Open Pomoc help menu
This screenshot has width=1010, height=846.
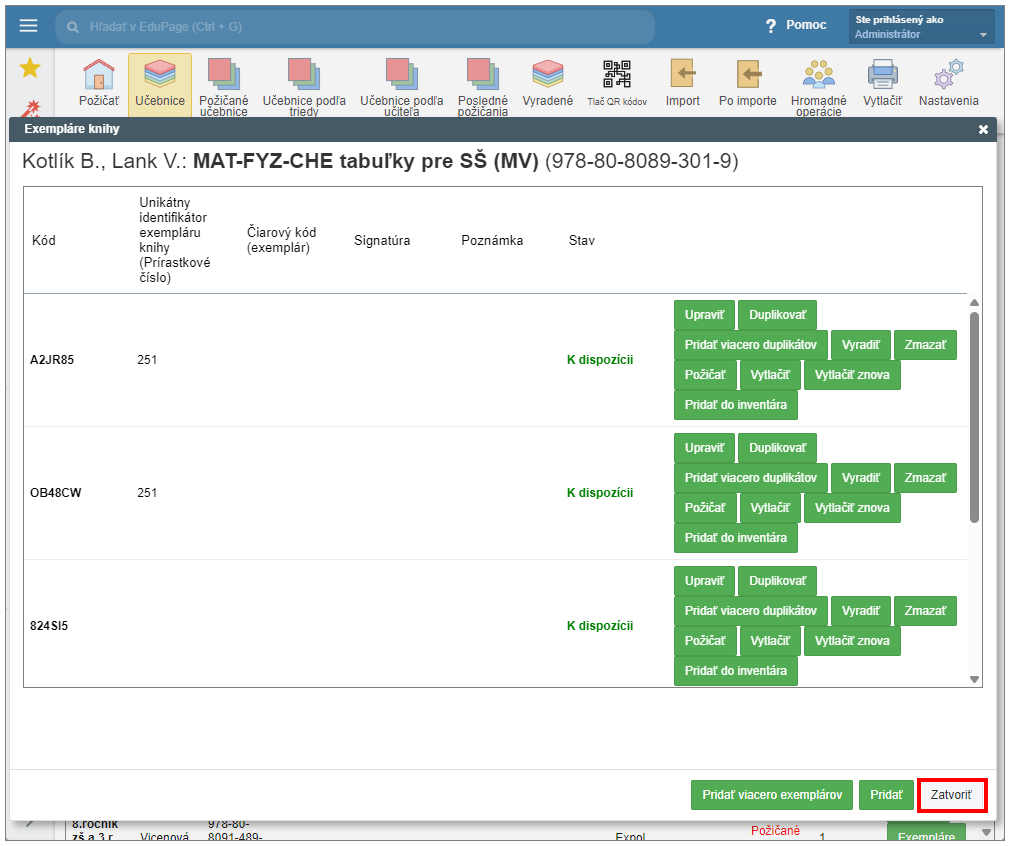click(x=796, y=26)
